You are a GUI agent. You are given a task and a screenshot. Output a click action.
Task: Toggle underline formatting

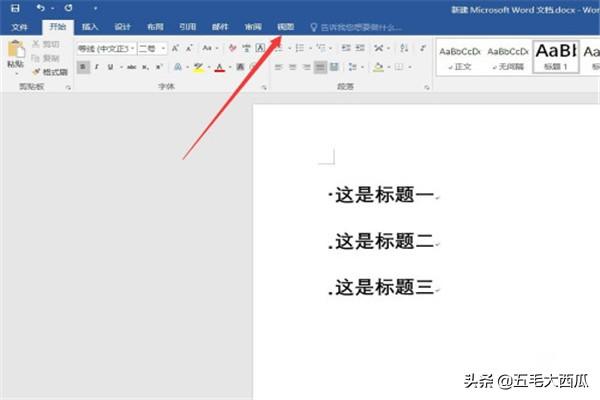[x=110, y=67]
